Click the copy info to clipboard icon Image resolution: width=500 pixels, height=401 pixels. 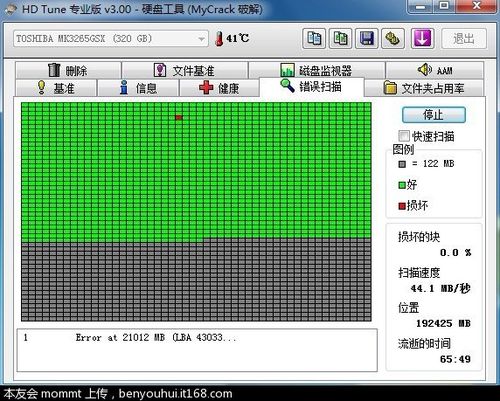tap(314, 39)
